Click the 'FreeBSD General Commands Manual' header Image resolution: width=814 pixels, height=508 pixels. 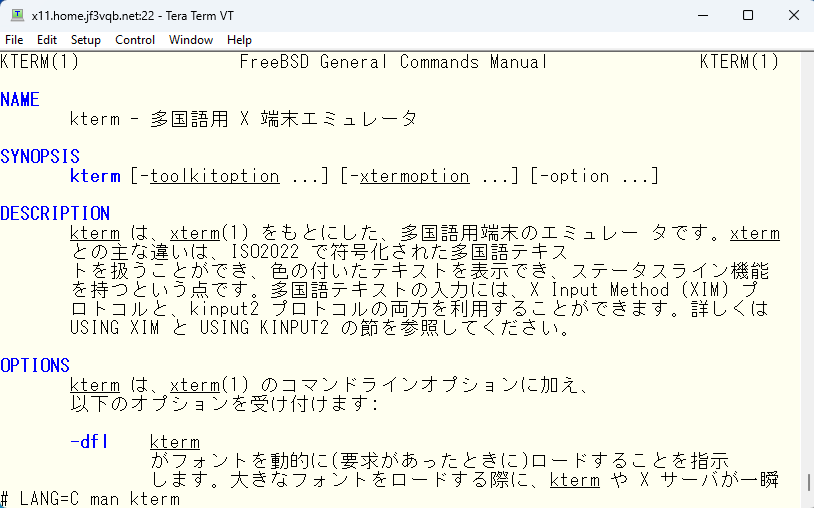(394, 62)
